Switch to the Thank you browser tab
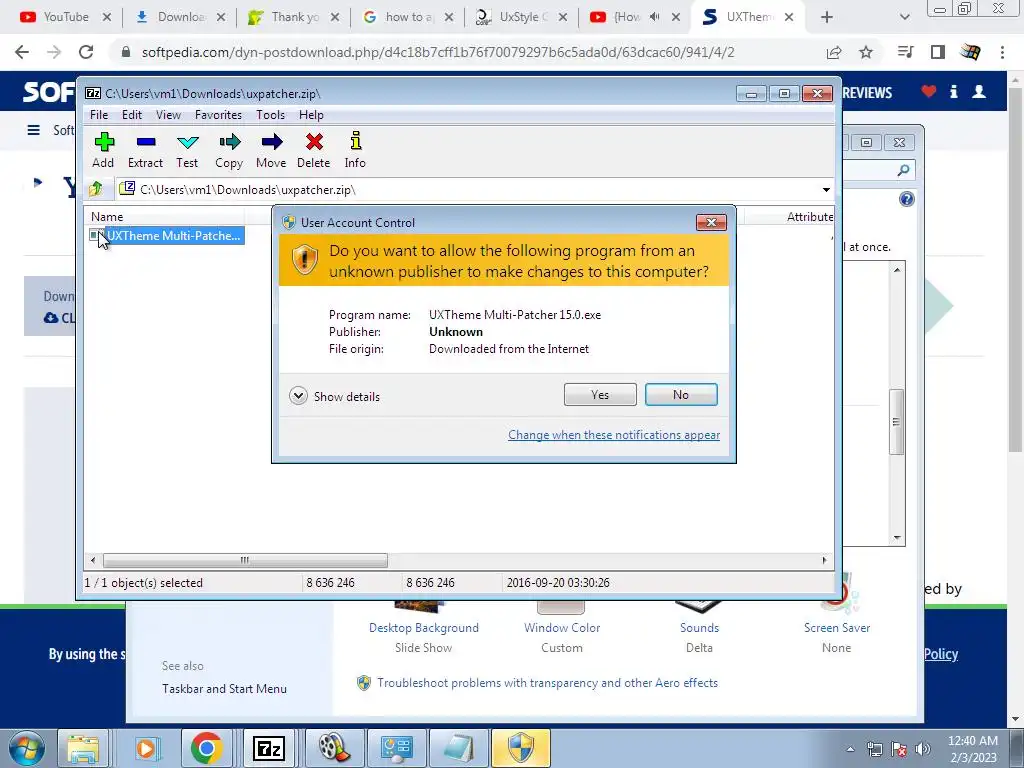 point(294,17)
